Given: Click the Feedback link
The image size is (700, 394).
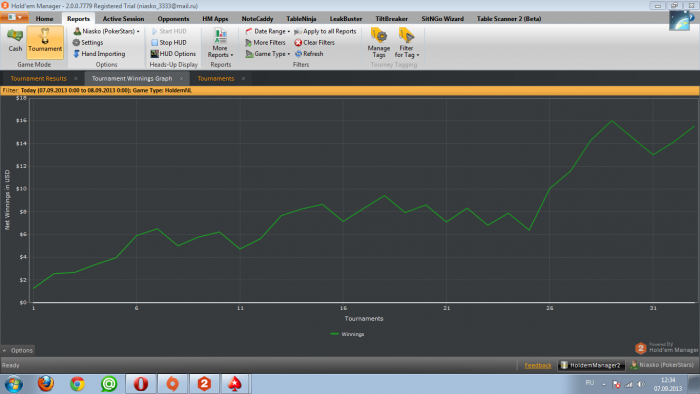Looking at the screenshot, I should (x=538, y=365).
